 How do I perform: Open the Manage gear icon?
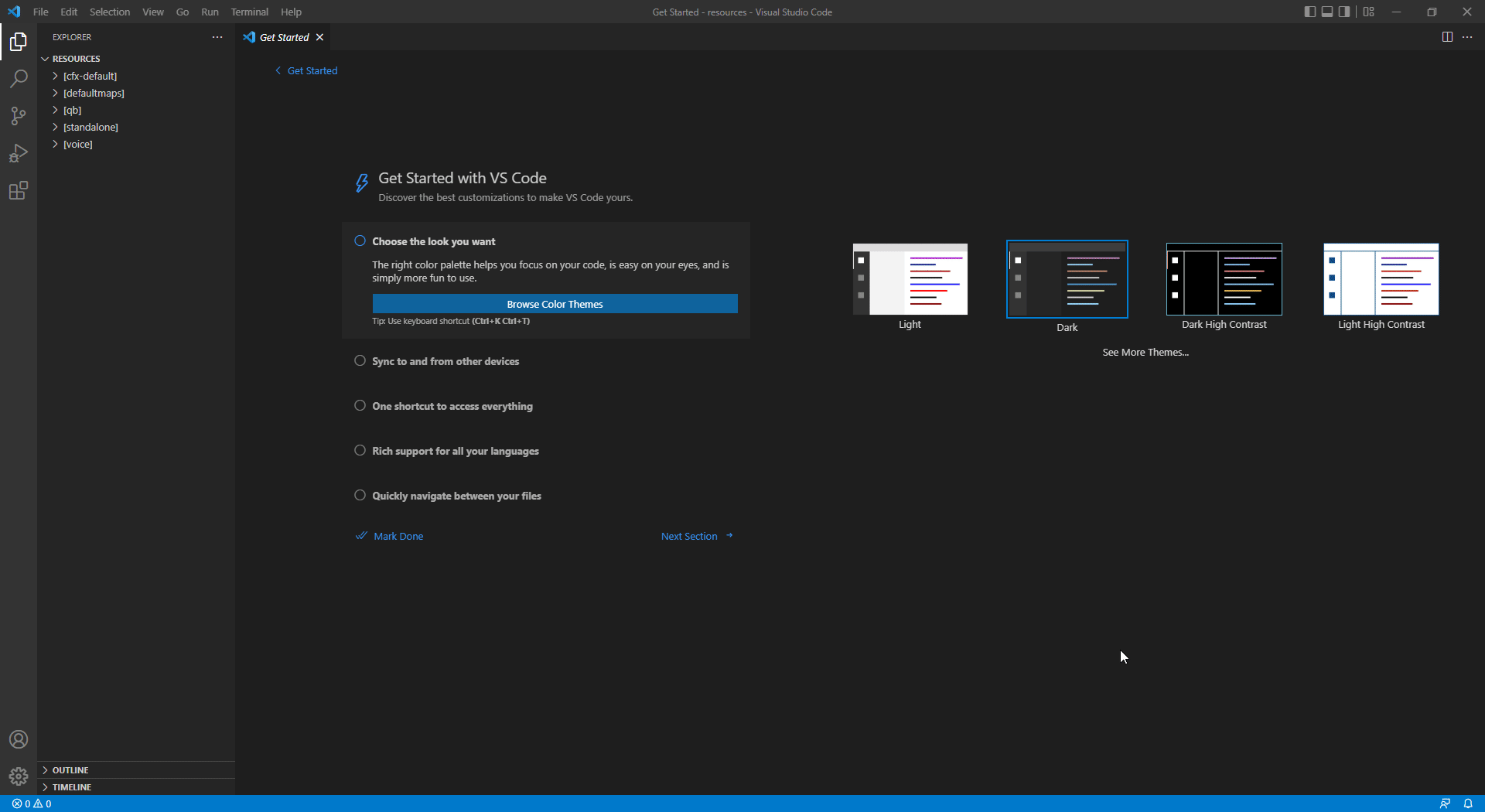(x=19, y=776)
